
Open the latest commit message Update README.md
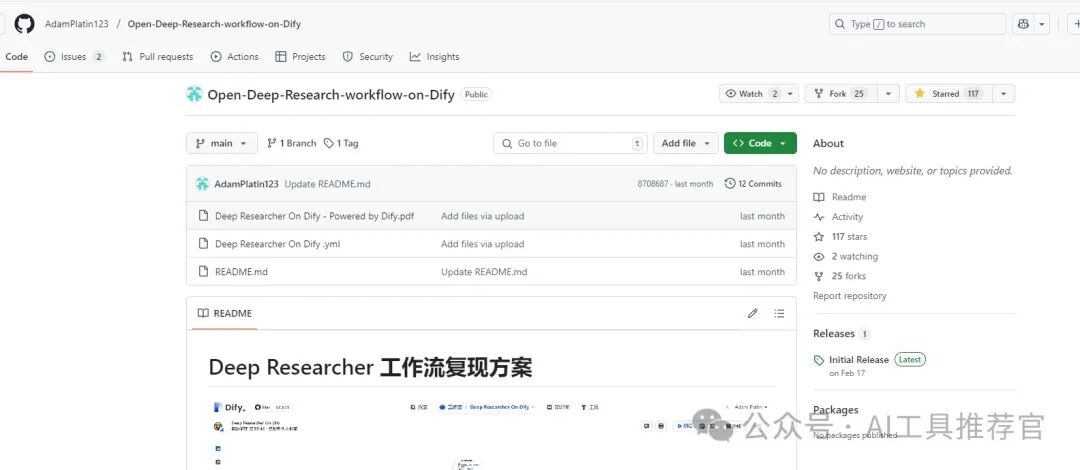point(328,184)
